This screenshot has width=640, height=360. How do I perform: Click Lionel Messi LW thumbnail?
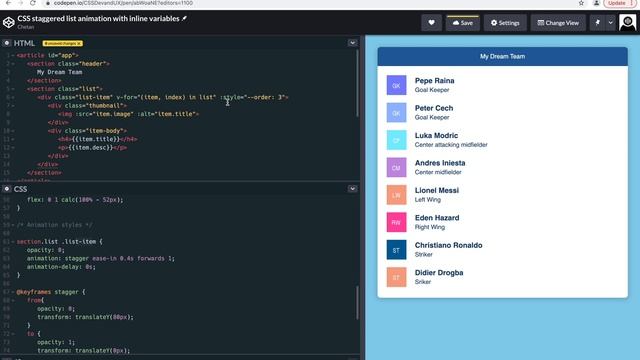click(396, 195)
